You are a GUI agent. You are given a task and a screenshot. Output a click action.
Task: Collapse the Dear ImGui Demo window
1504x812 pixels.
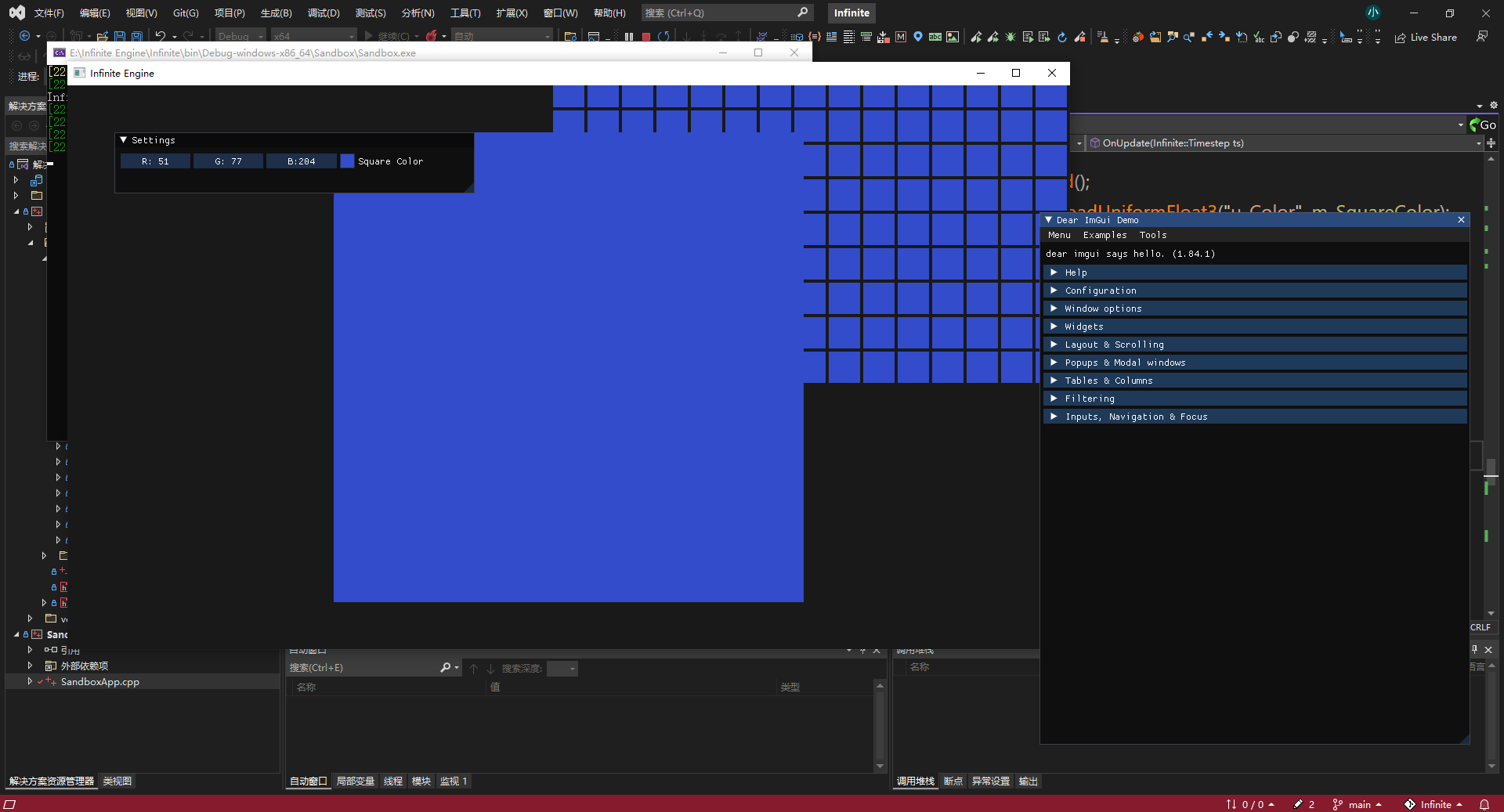tap(1049, 220)
